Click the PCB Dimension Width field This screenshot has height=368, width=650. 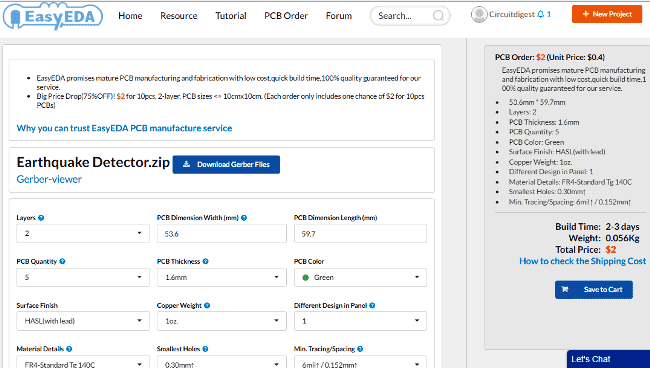point(221,234)
